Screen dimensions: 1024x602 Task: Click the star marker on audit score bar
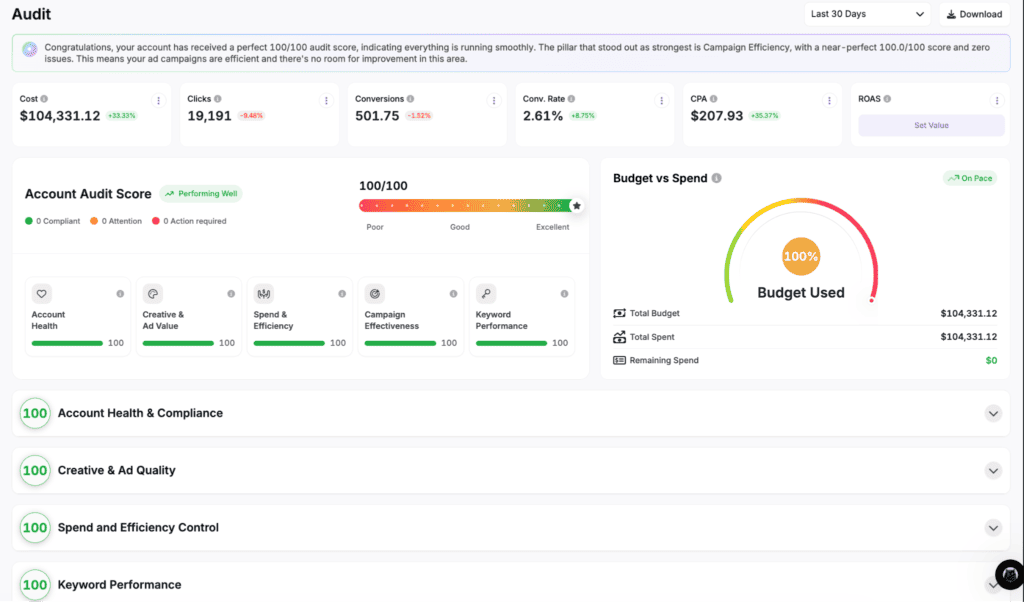click(577, 206)
